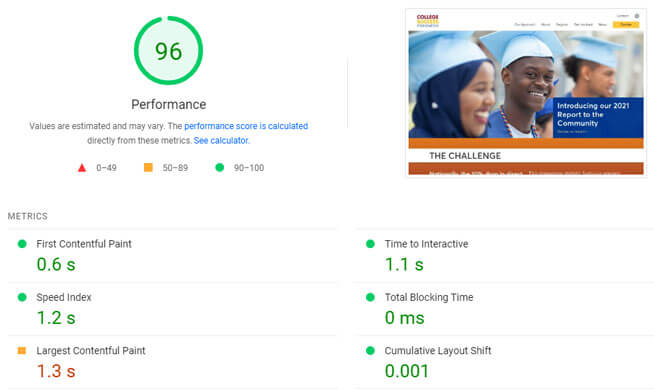Select the 'First Contentful Paint' metric label
The width and height of the screenshot is (654, 390).
[x=84, y=244]
